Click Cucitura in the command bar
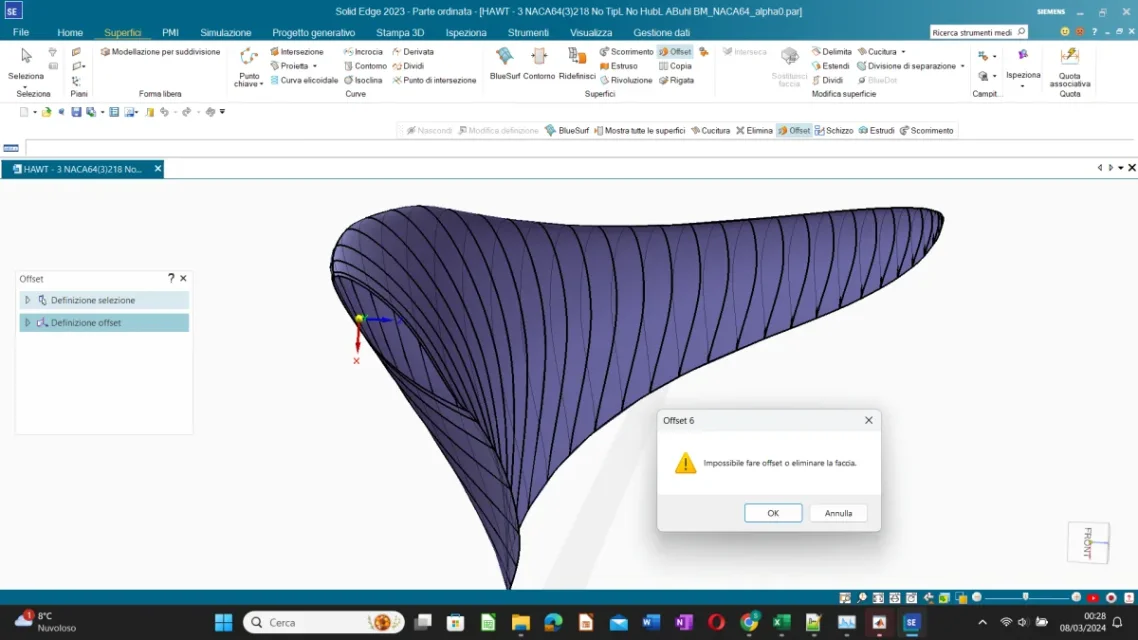The width and height of the screenshot is (1138, 640). tap(711, 131)
